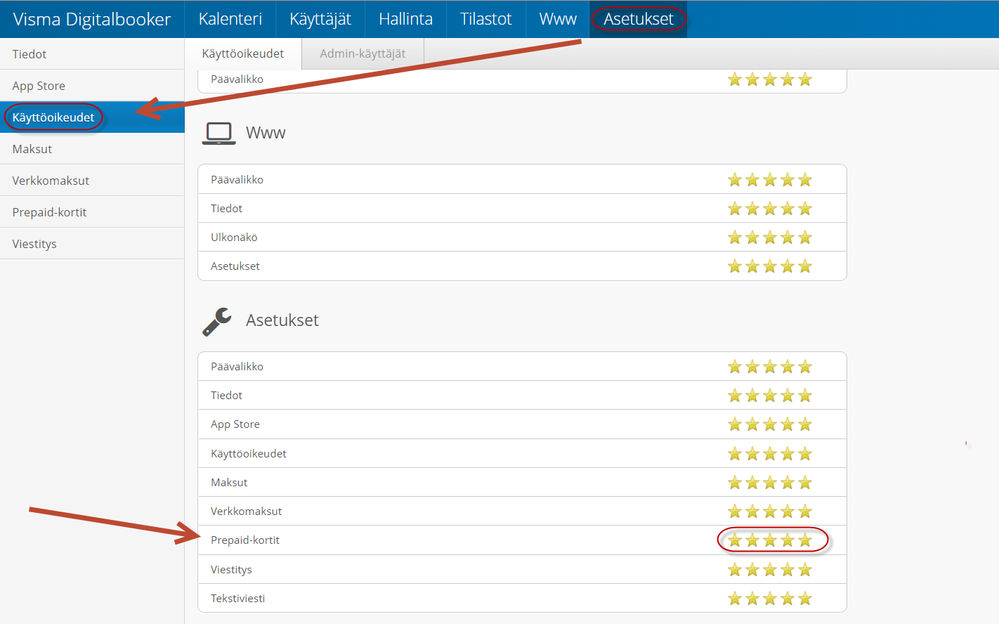Screen dimensions: 999x624
Task: Click the Asetukset section wrench icon
Action: [217, 321]
